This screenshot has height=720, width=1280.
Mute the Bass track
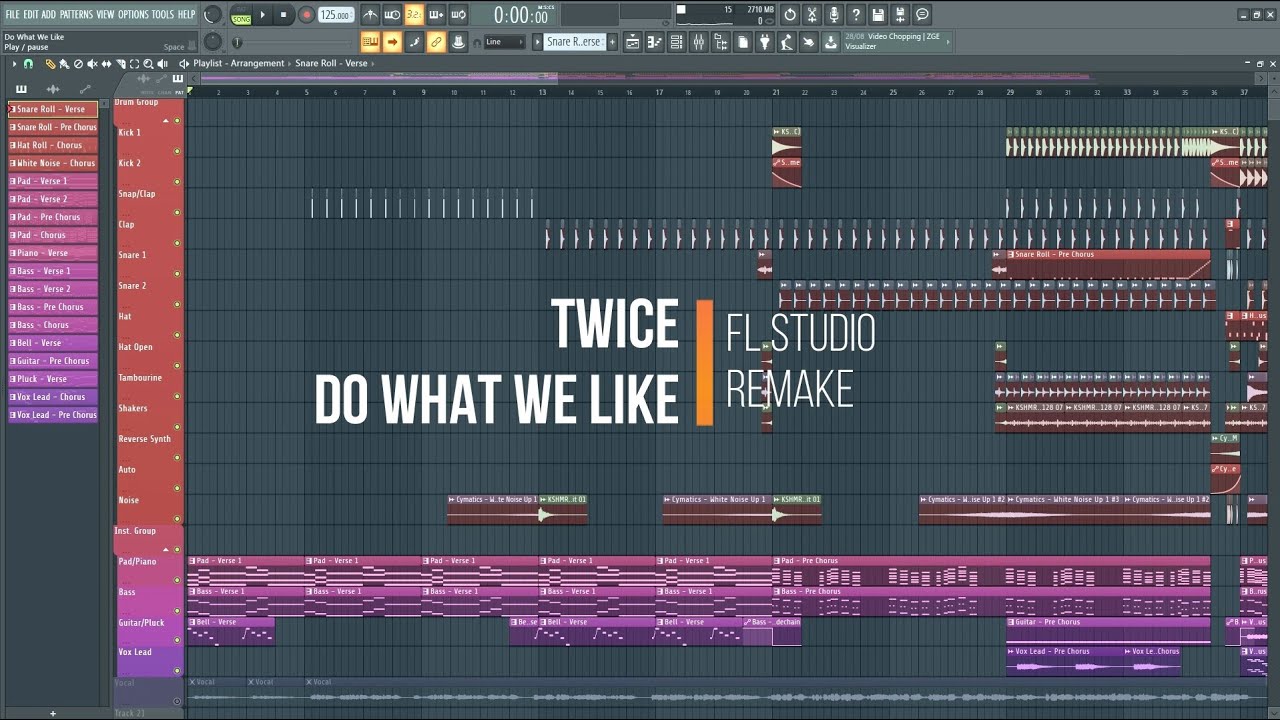click(177, 611)
